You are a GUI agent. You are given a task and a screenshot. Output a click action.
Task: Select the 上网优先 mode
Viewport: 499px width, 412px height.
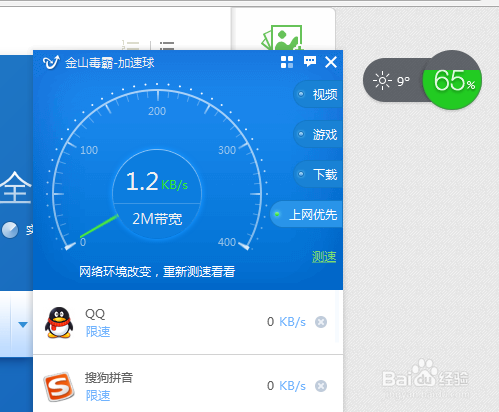click(307, 214)
